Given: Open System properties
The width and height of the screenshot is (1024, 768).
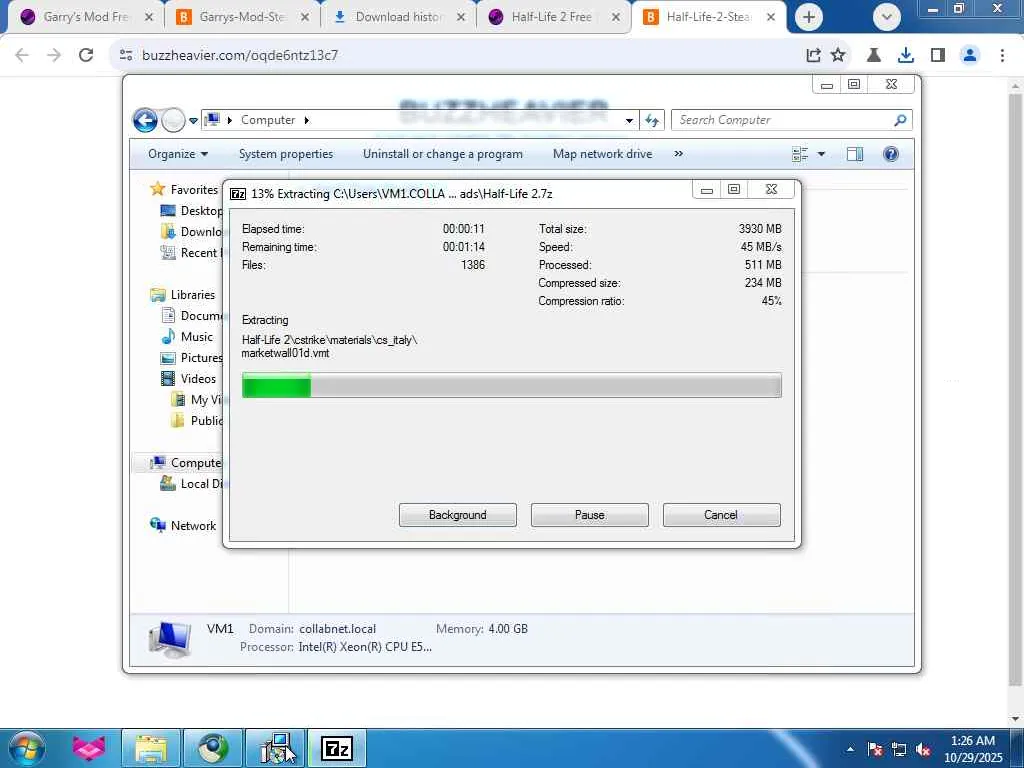Looking at the screenshot, I should pyautogui.click(x=285, y=154).
